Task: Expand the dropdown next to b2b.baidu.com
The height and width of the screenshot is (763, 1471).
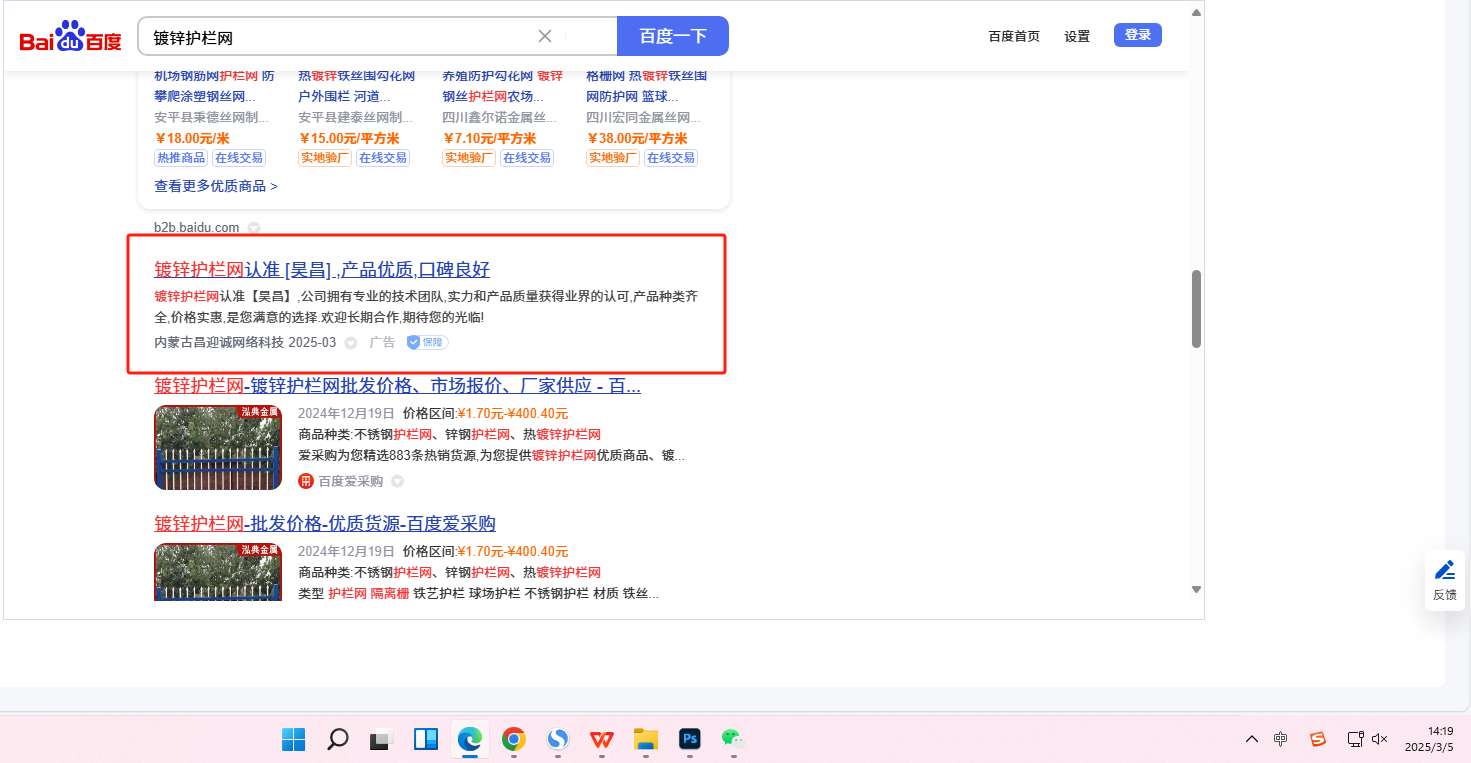Action: (x=254, y=228)
